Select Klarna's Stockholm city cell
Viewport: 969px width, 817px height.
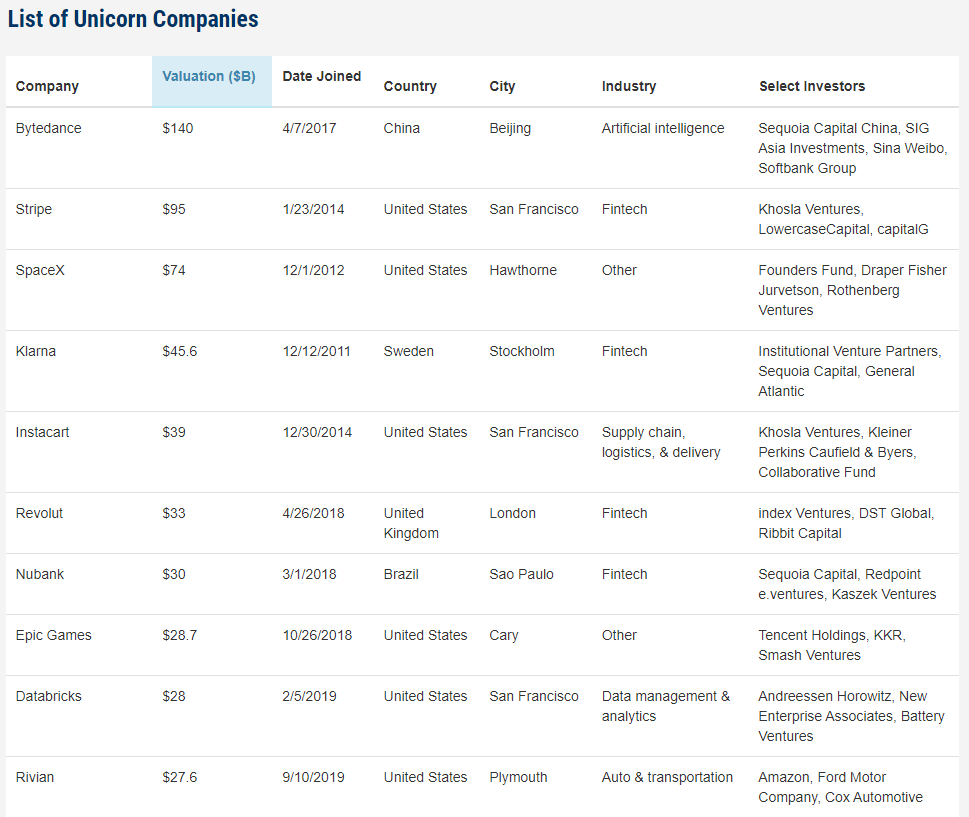tap(522, 351)
